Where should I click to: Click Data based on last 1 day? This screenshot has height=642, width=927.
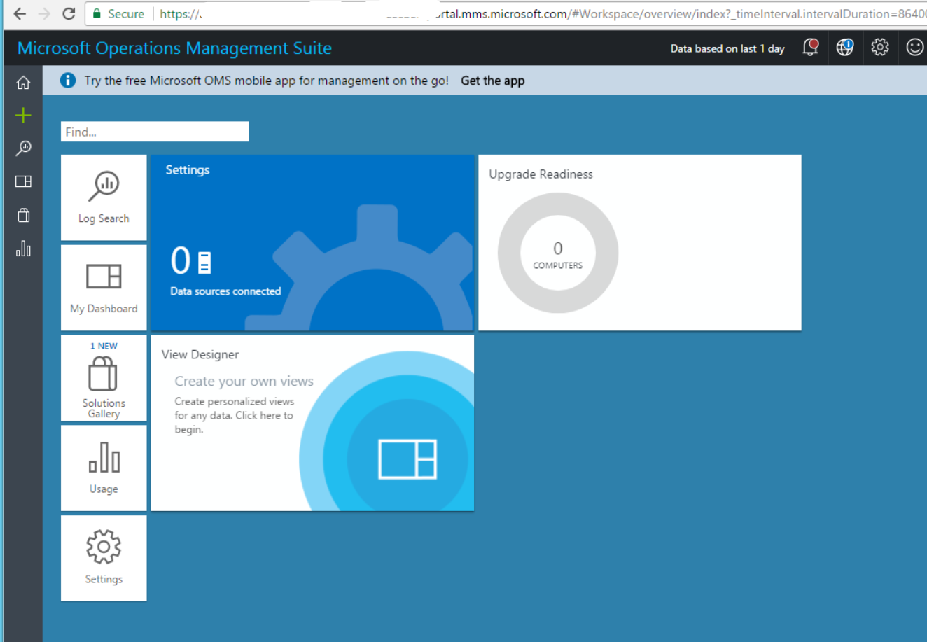(x=727, y=48)
